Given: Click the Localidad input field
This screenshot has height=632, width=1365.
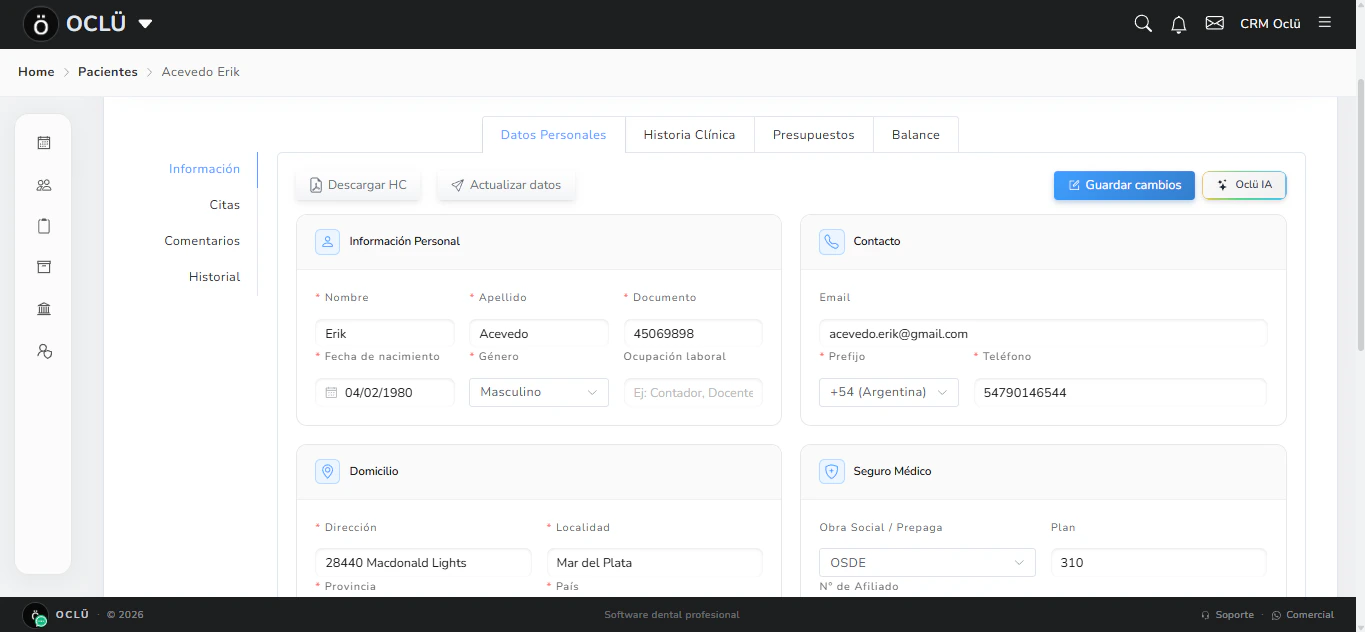Looking at the screenshot, I should (x=654, y=562).
